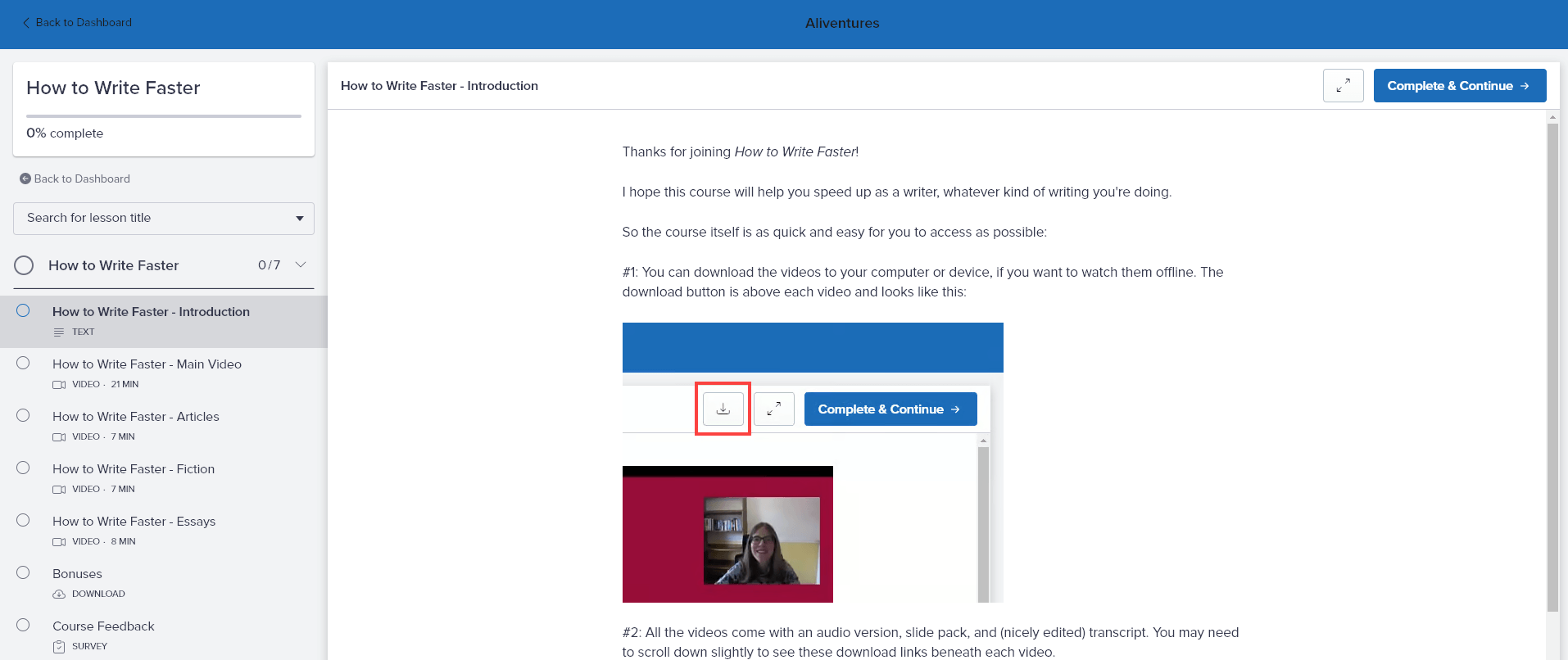This screenshot has width=1568, height=660.
Task: Click the Complete & Continue button in header
Action: tap(1459, 86)
